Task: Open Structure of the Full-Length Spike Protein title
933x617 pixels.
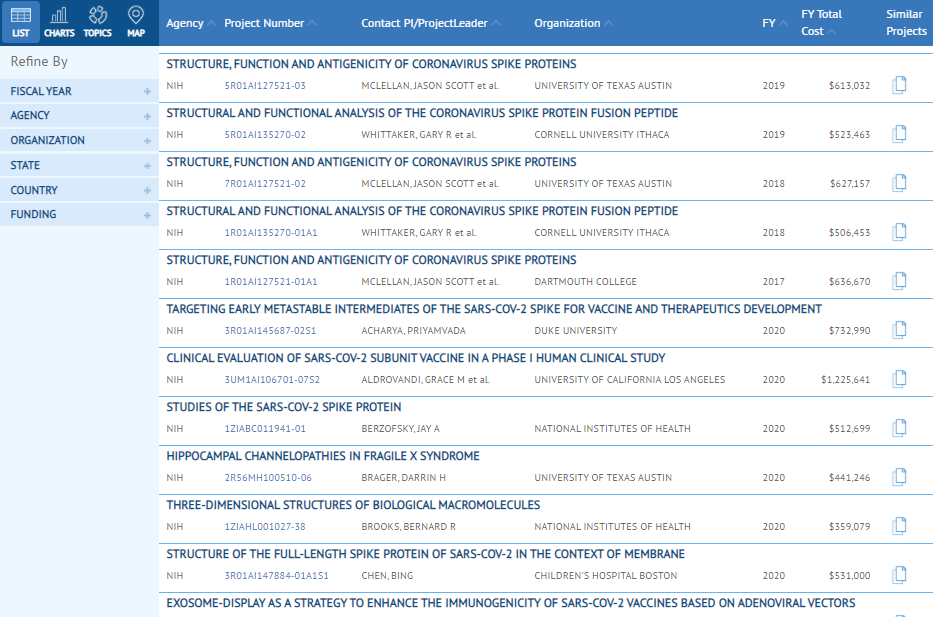Action: pyautogui.click(x=425, y=554)
